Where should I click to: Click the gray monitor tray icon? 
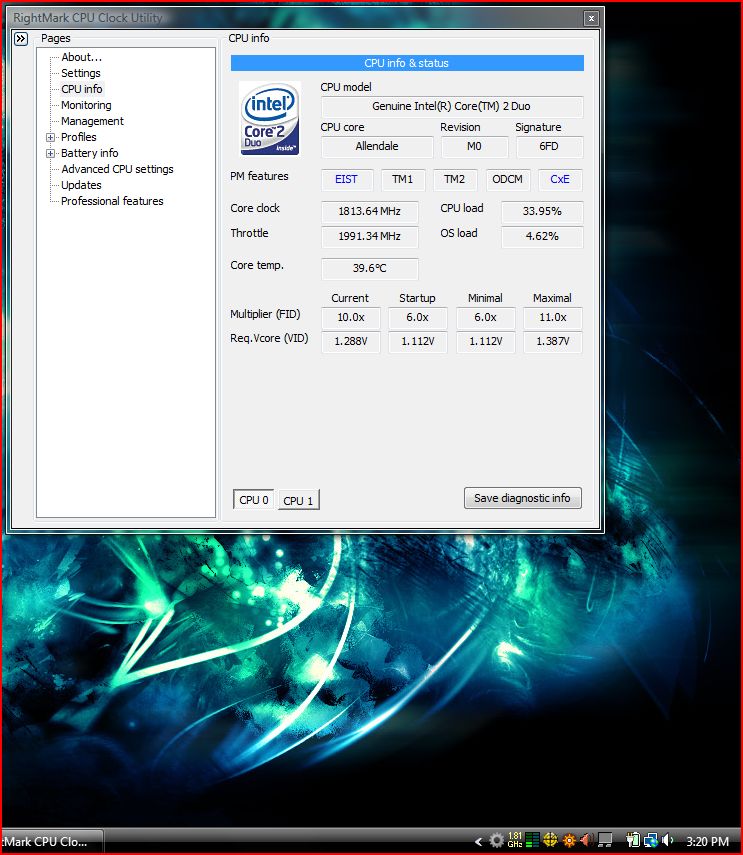click(605, 841)
